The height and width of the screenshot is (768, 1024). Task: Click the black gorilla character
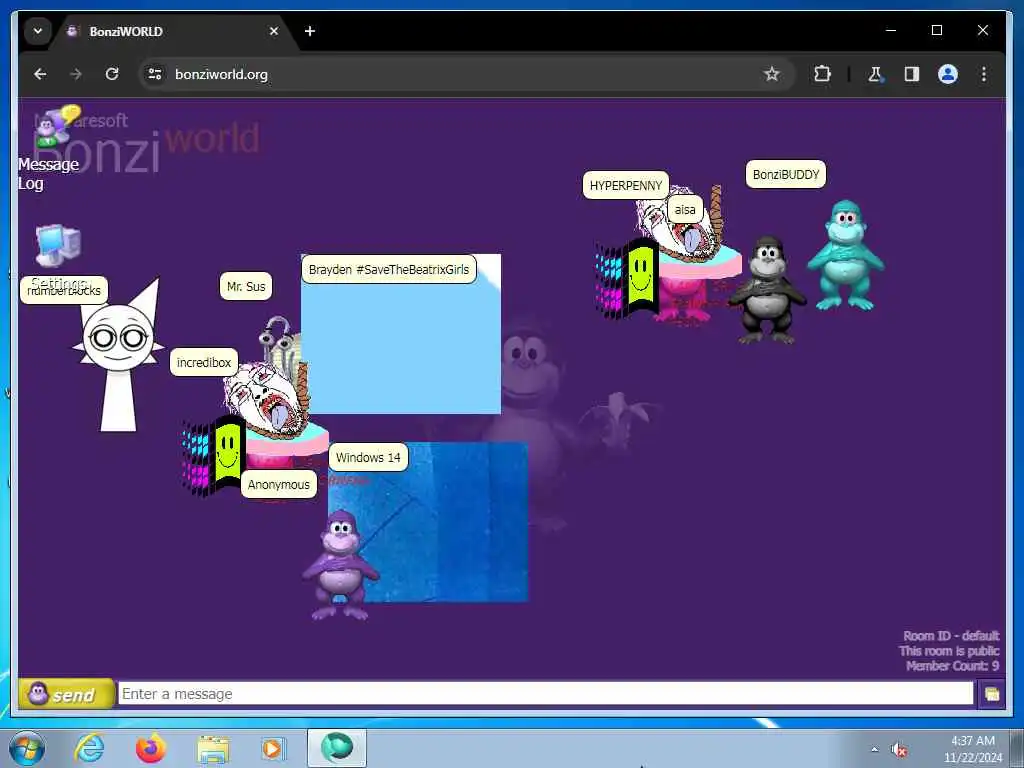tap(767, 290)
